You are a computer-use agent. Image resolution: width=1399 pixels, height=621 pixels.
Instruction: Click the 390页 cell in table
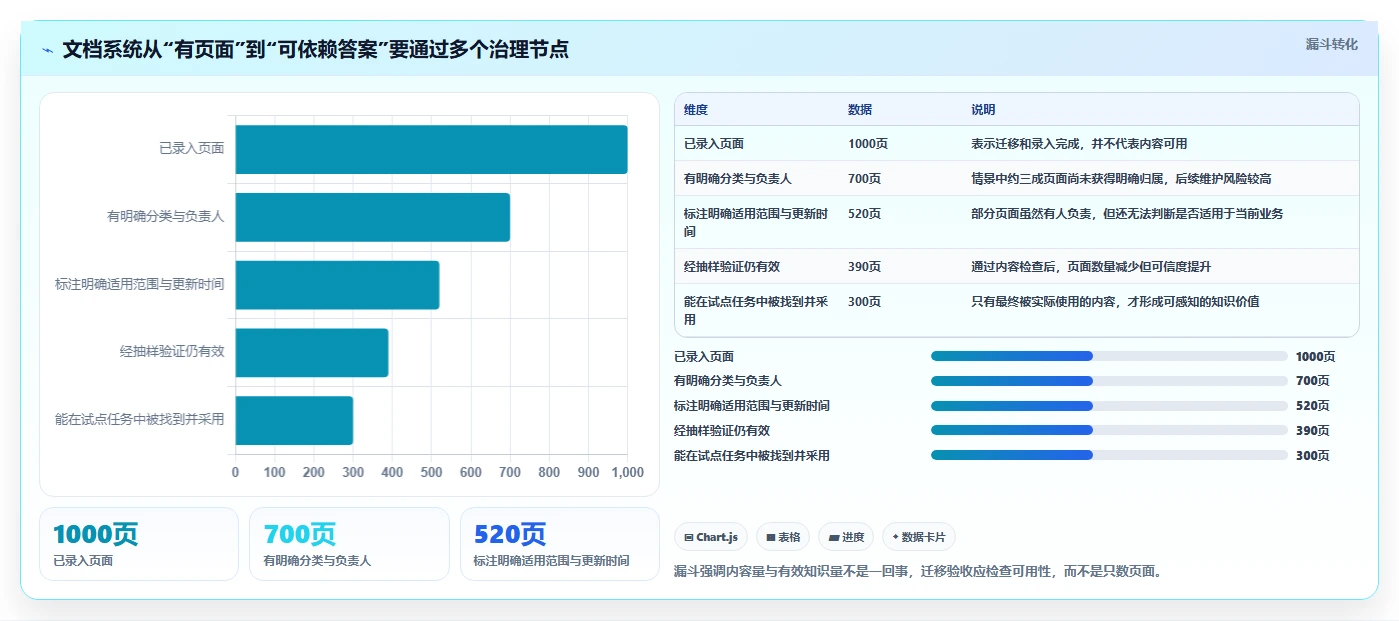click(864, 267)
